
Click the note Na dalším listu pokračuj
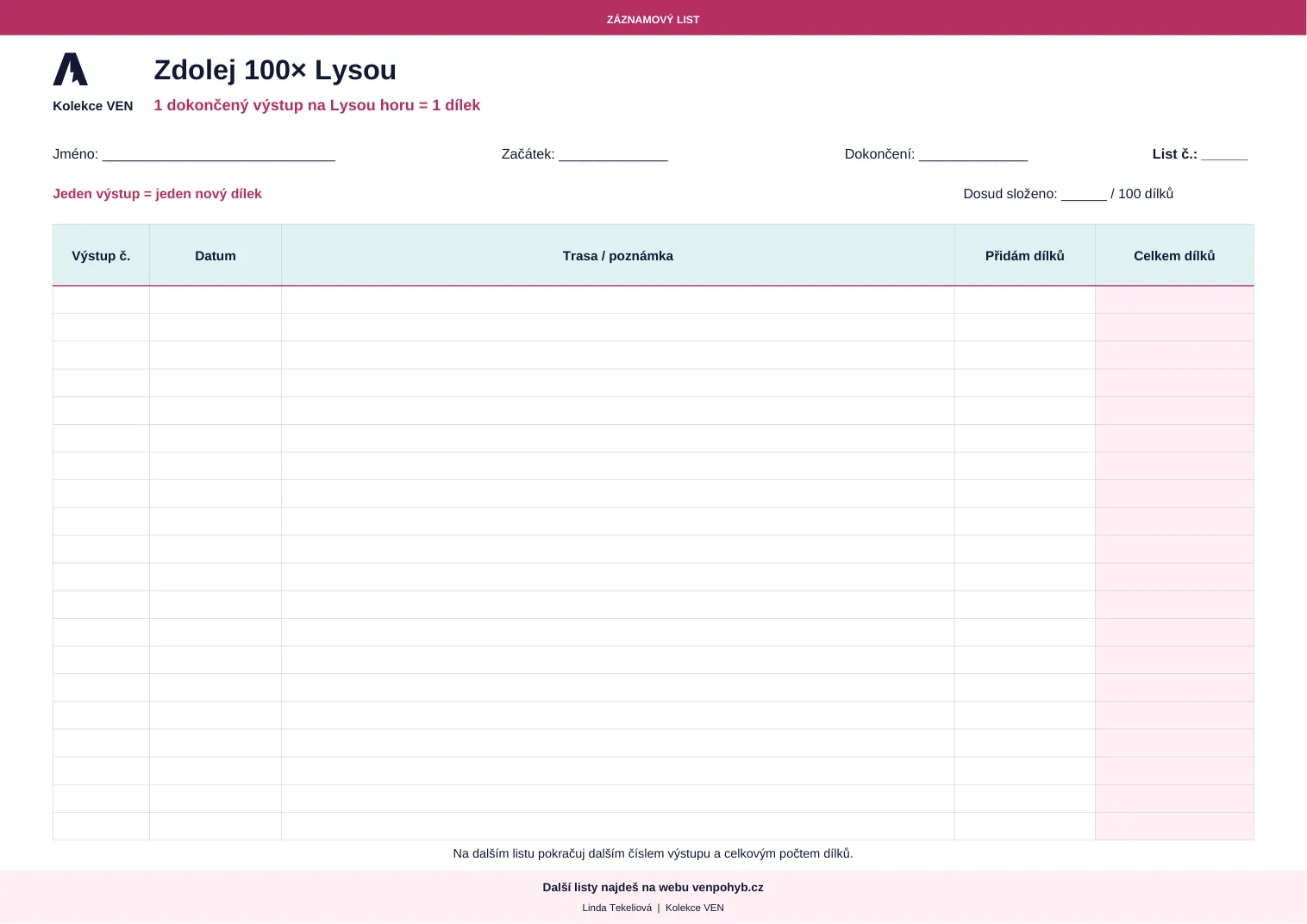(x=653, y=853)
